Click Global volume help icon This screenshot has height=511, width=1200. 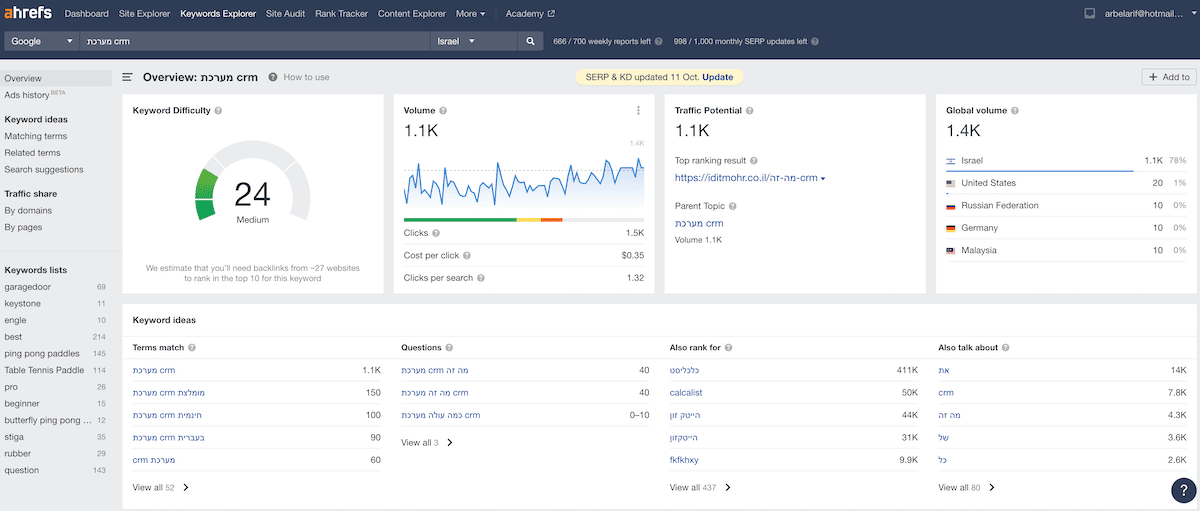coord(1016,111)
